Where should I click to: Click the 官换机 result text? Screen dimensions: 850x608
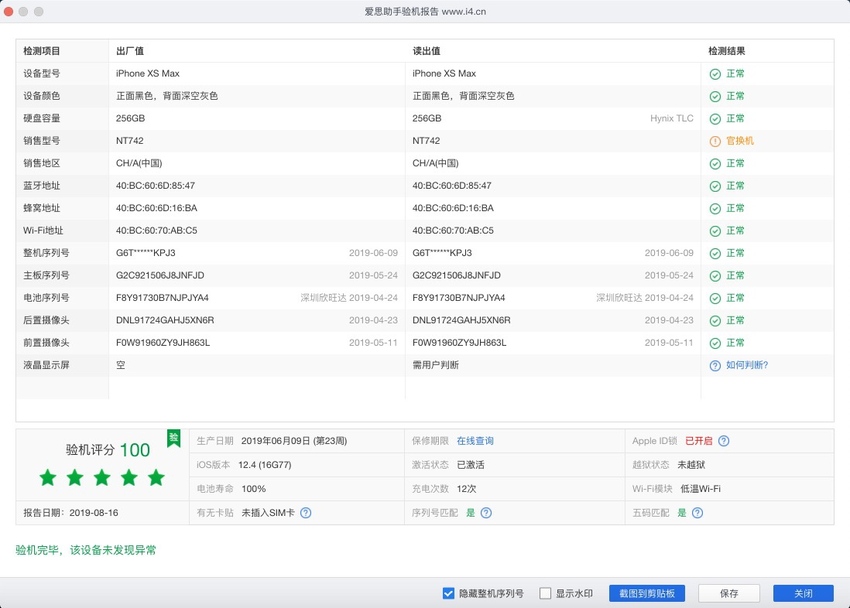click(740, 141)
